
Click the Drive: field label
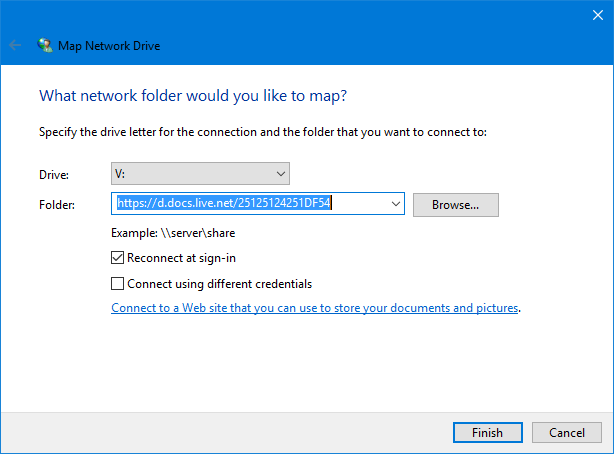click(54, 175)
